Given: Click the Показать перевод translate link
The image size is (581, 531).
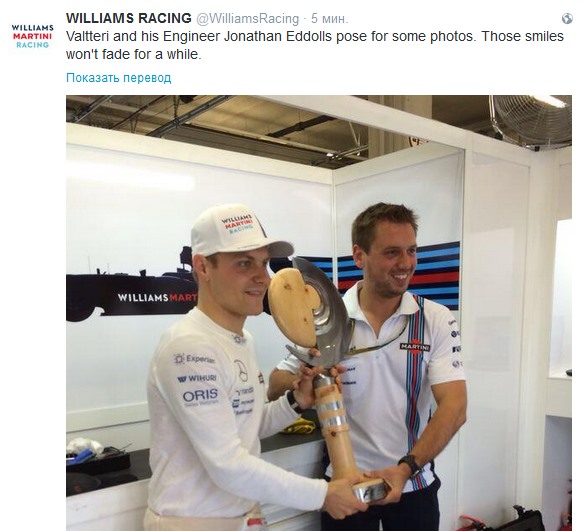Looking at the screenshot, I should (119, 77).
